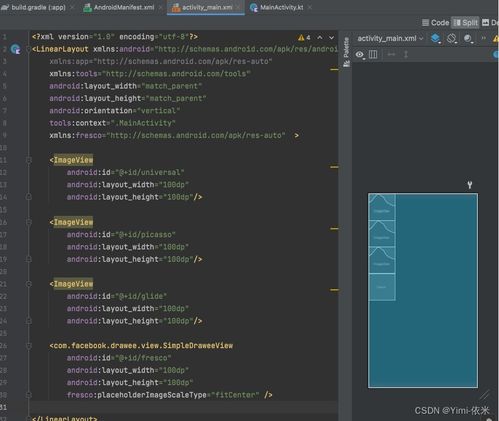Select the first ImageView in the blueprint preview

(382, 207)
